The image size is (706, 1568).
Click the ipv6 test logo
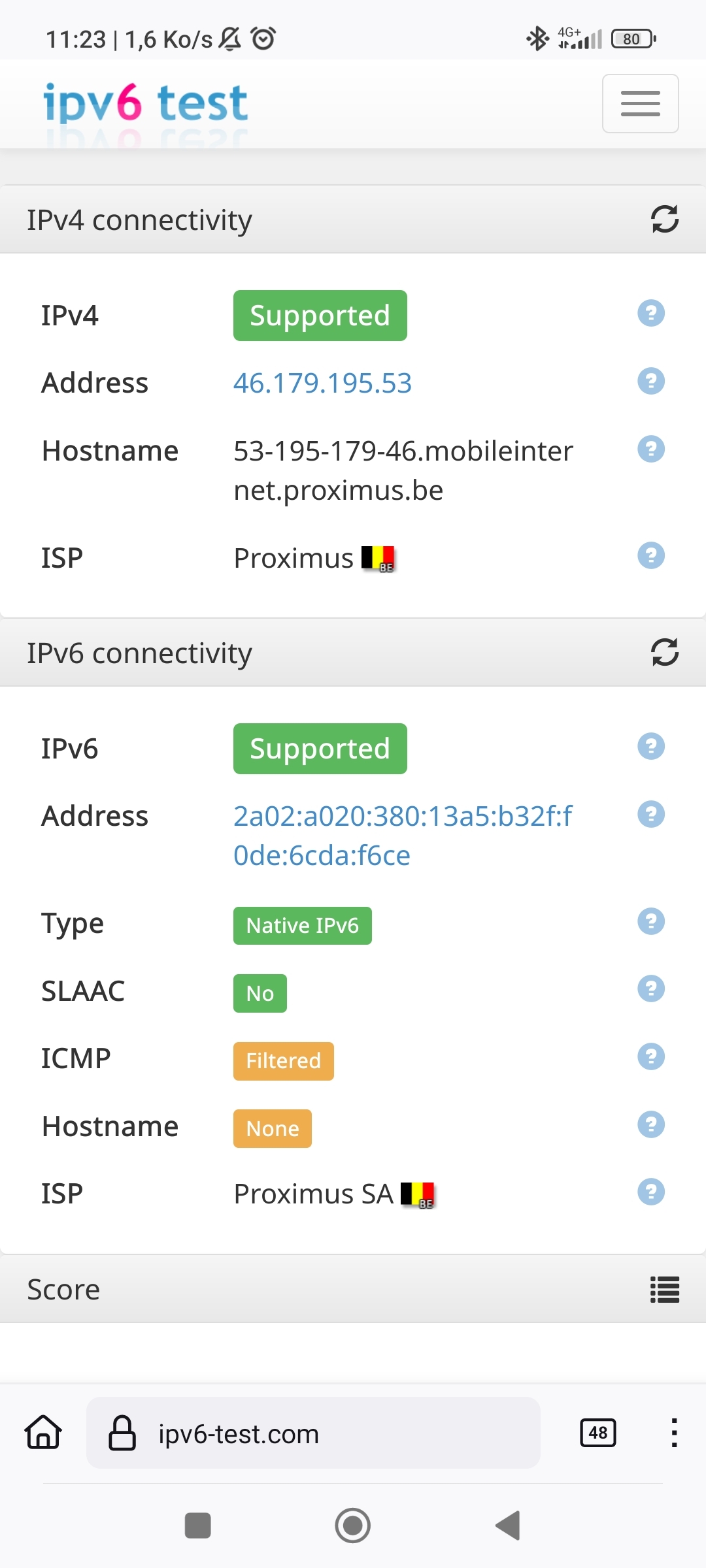click(145, 103)
